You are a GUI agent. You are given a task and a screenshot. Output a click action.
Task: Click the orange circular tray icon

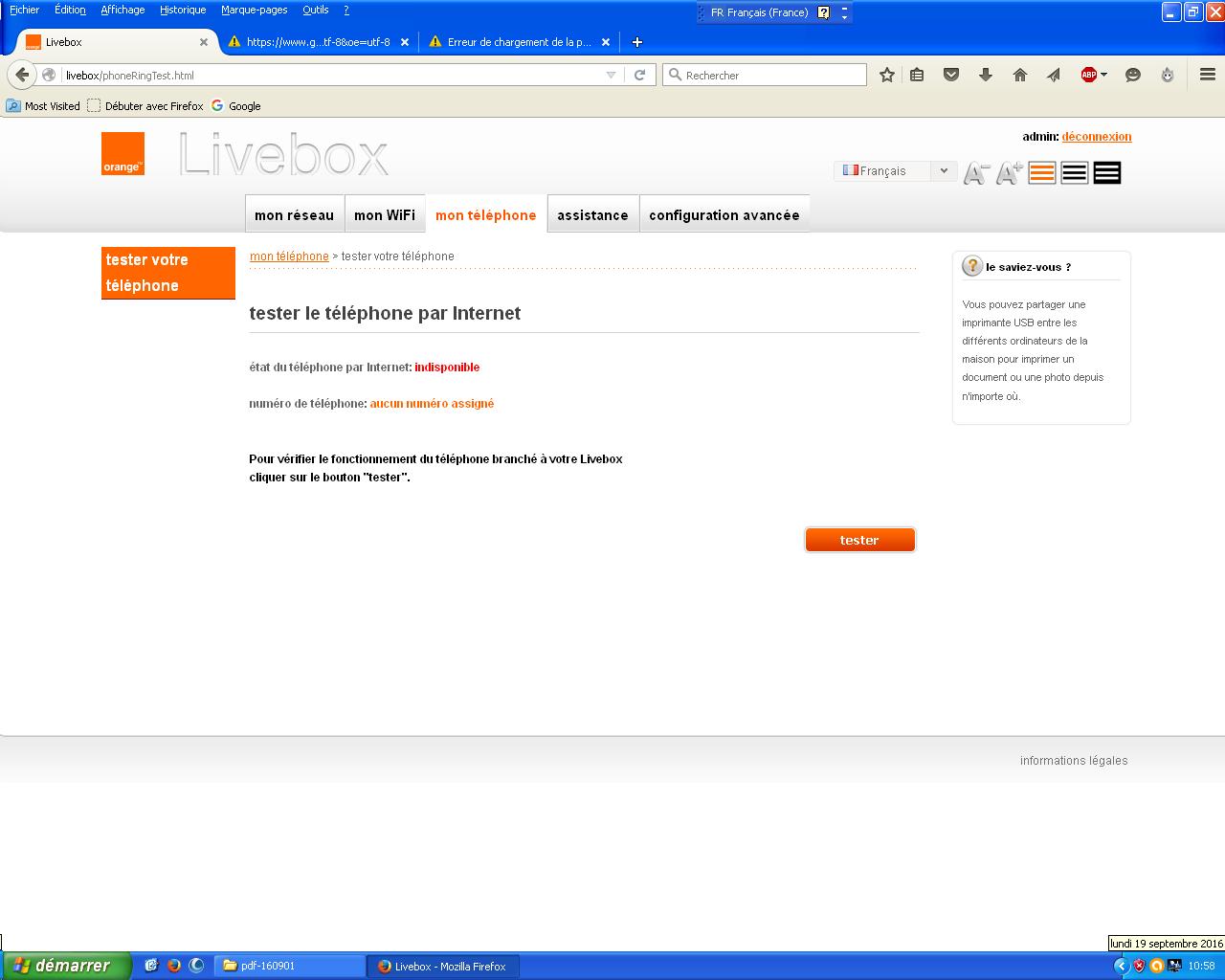point(1156,966)
